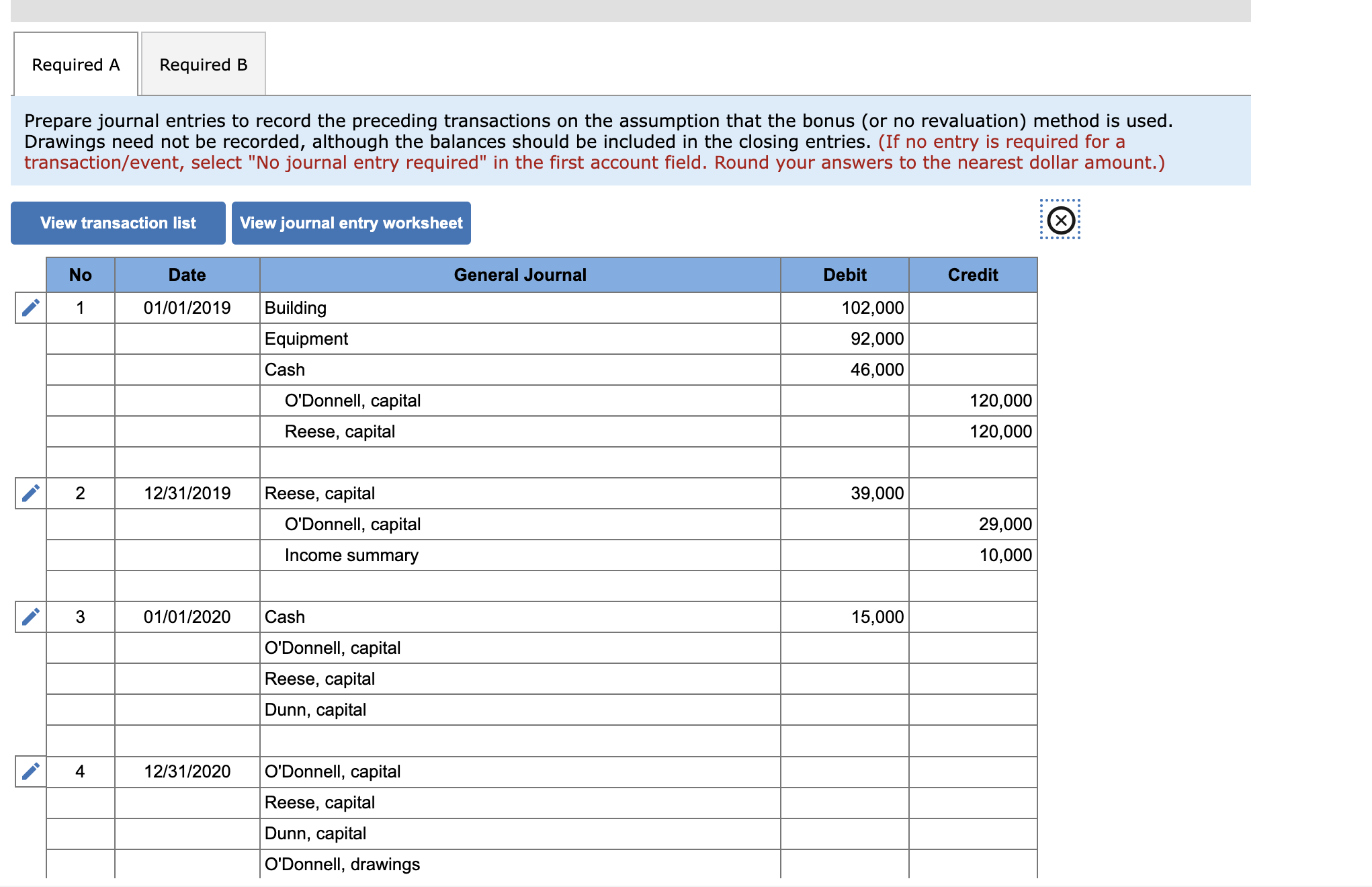The width and height of the screenshot is (1372, 887).
Task: Select the Cash debit 15,000 cell
Action: coord(845,617)
